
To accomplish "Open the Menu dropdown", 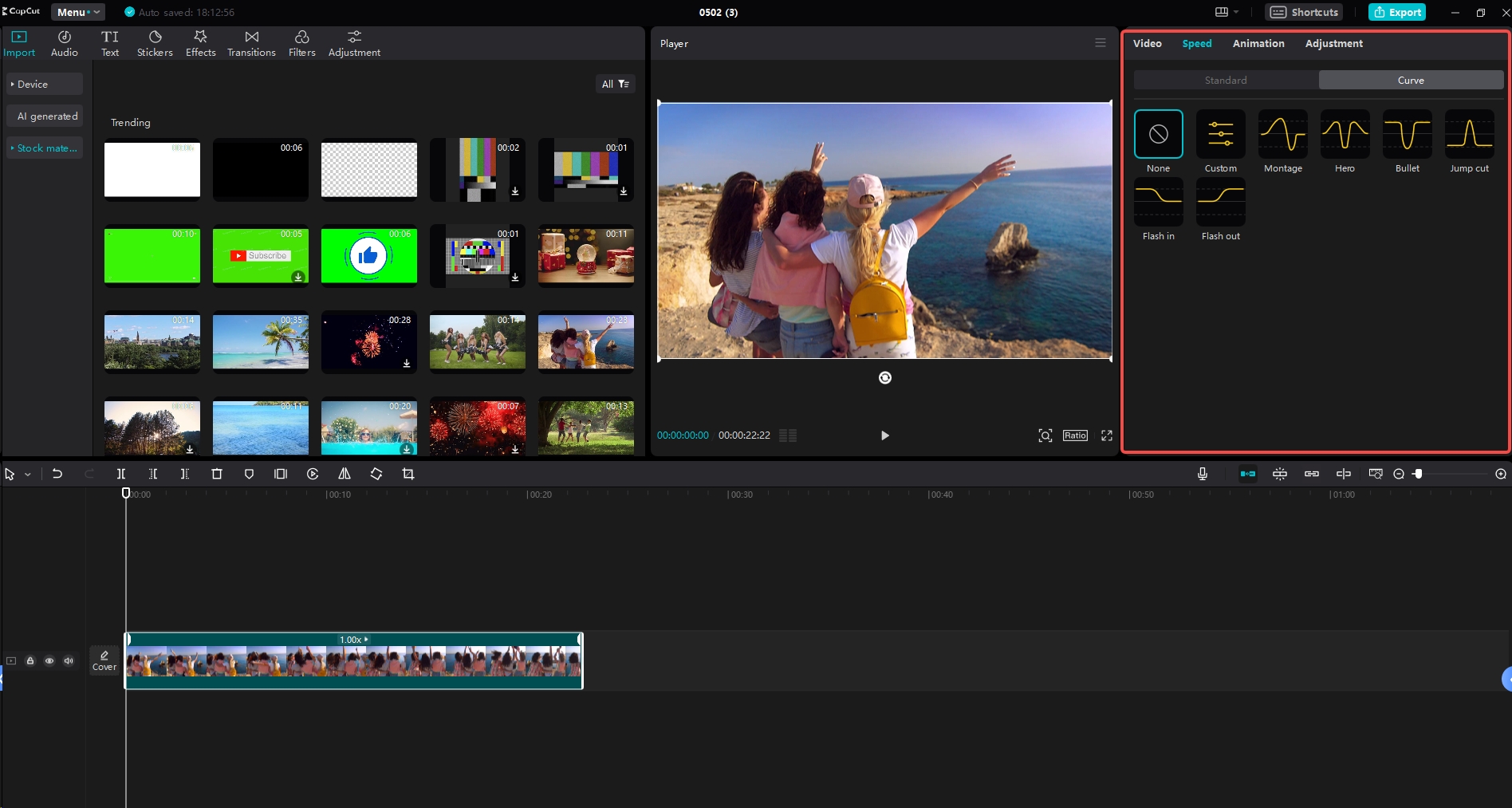I will coord(77,12).
